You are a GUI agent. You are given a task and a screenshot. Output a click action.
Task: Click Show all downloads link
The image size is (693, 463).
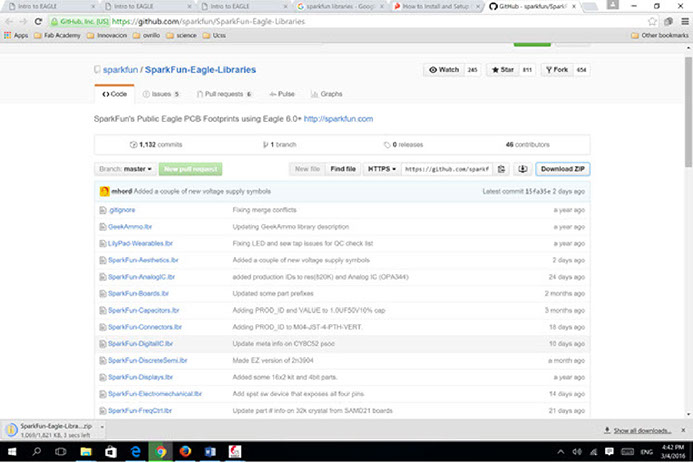[x=642, y=430]
